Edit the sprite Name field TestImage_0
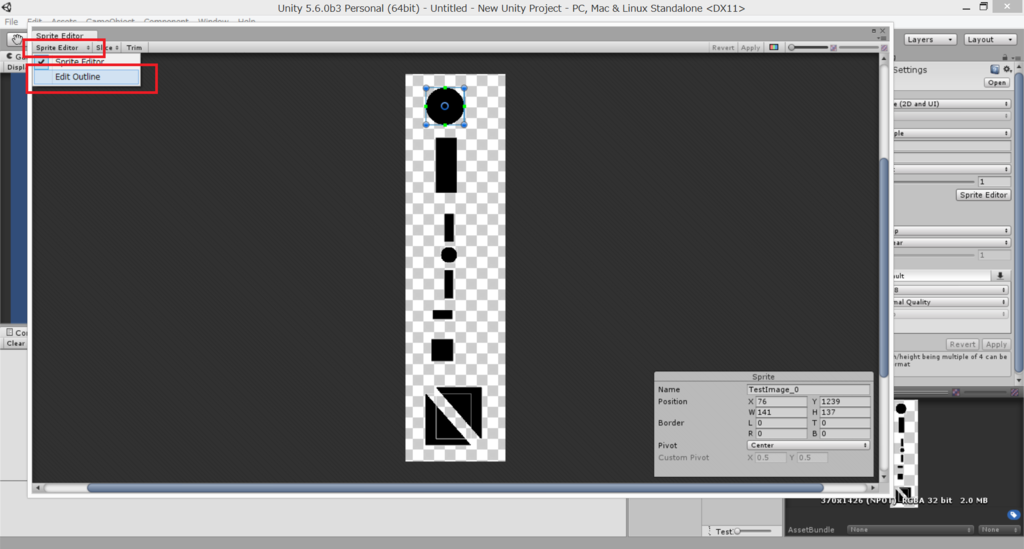 click(x=808, y=390)
